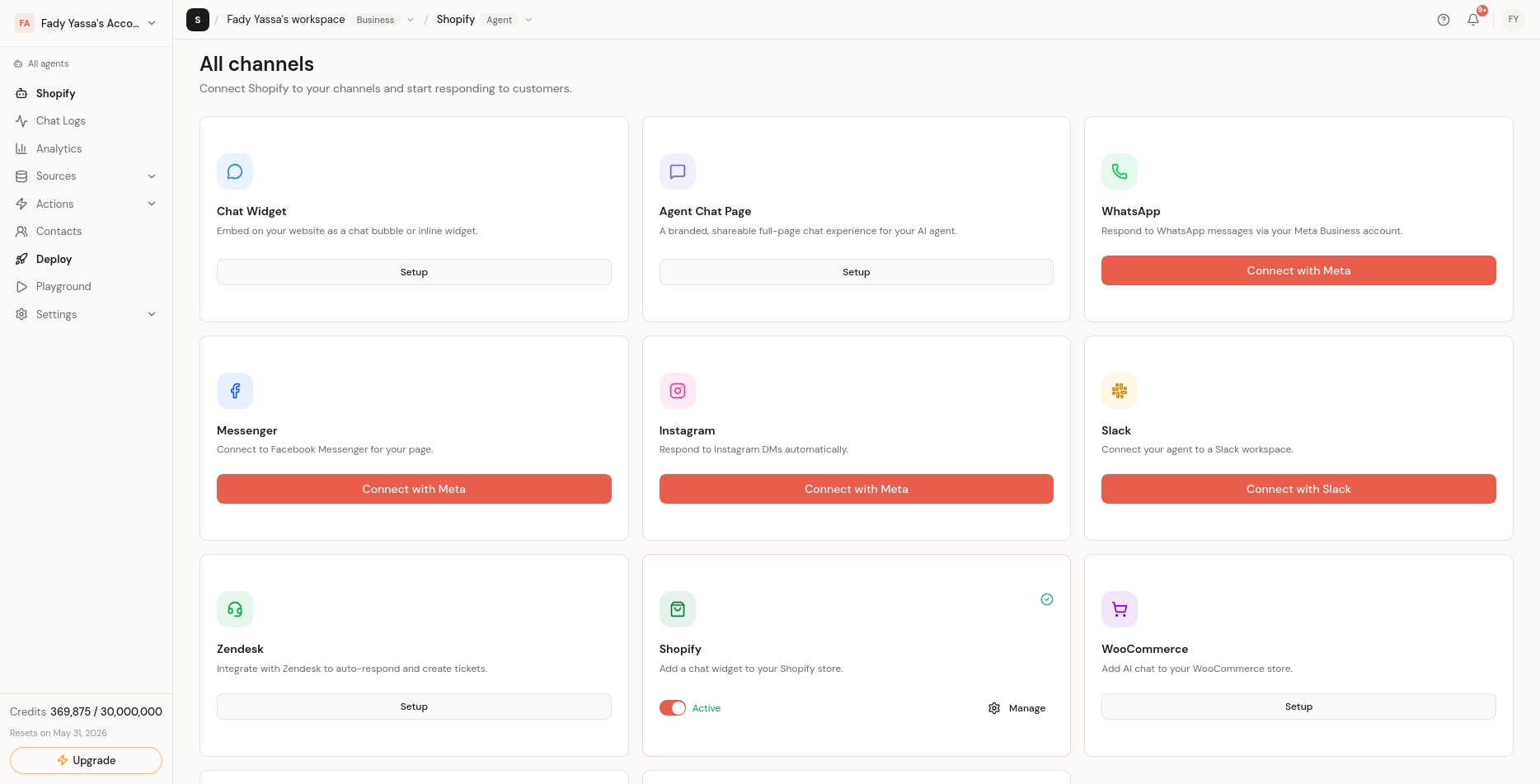Expand the Actions submenu chevron
The height and width of the screenshot is (784, 1540).
[x=152, y=204]
